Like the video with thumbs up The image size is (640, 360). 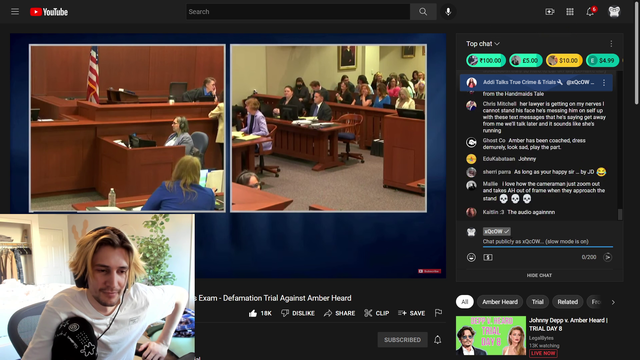pyautogui.click(x=253, y=313)
